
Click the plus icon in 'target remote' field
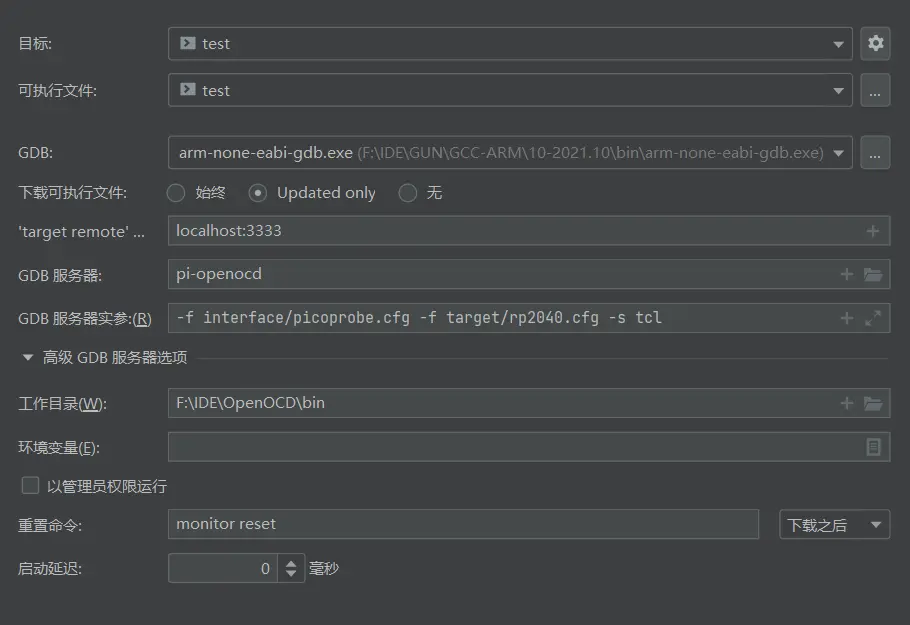tap(872, 231)
